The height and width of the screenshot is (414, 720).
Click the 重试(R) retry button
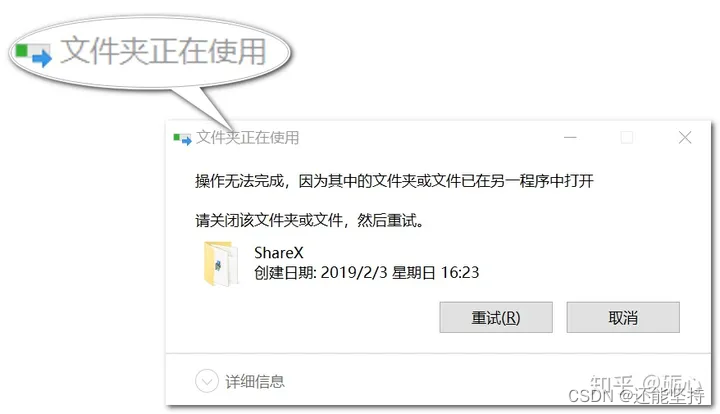(x=496, y=317)
